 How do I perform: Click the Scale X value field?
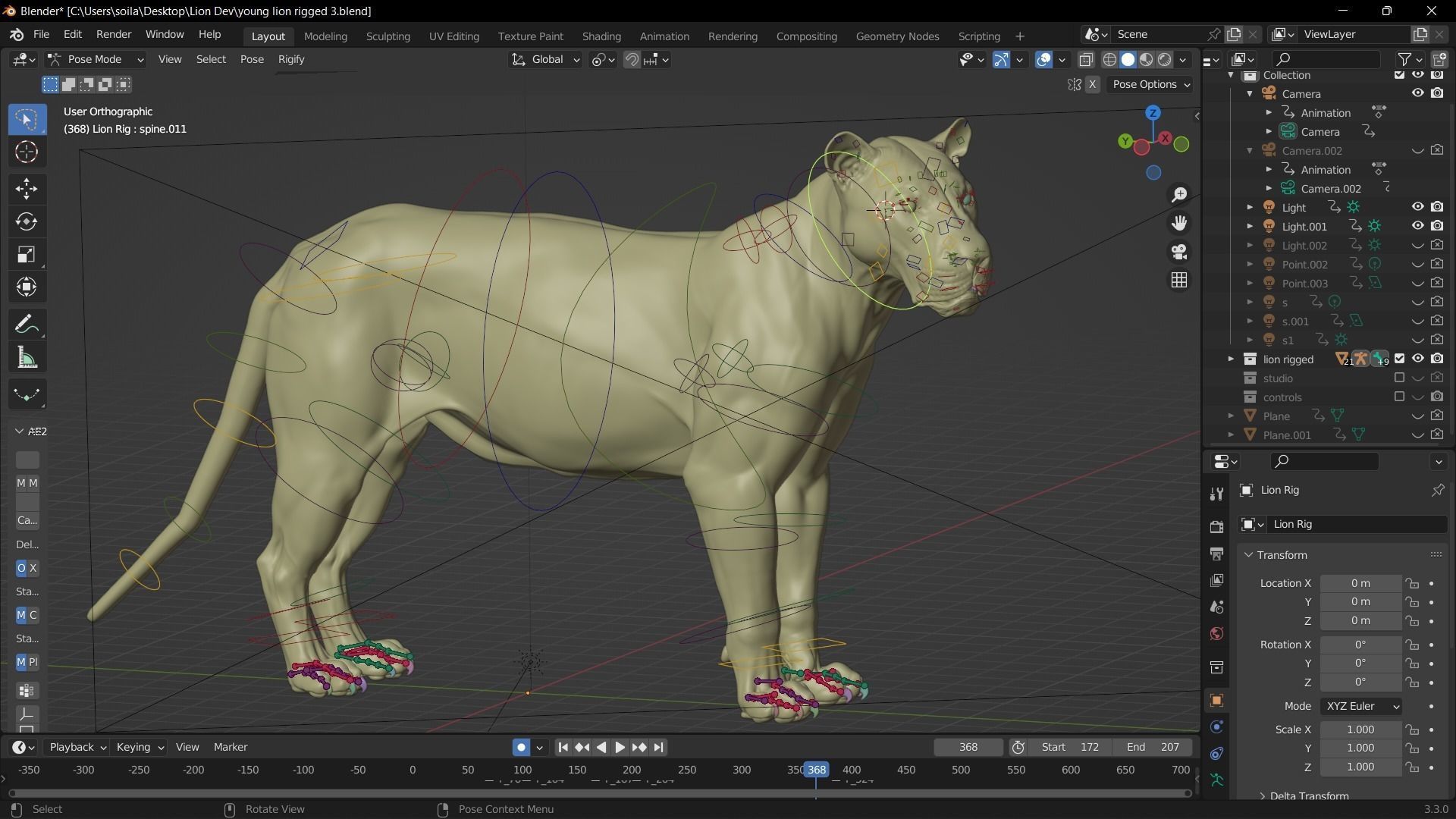coord(1360,730)
